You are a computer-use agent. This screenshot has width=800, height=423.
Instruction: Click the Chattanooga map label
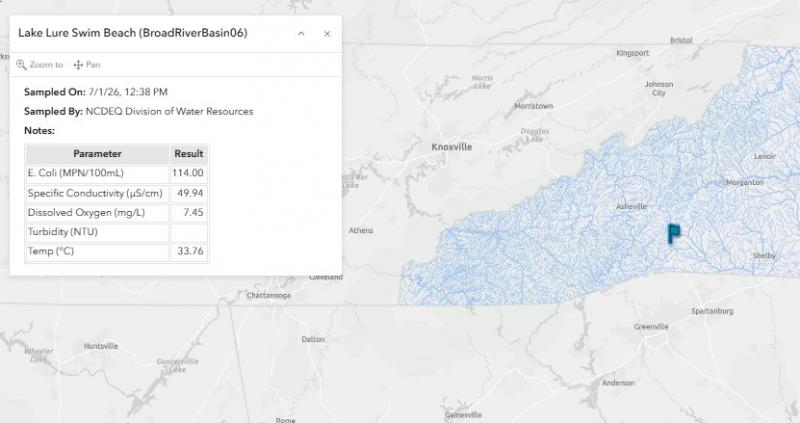click(x=269, y=295)
